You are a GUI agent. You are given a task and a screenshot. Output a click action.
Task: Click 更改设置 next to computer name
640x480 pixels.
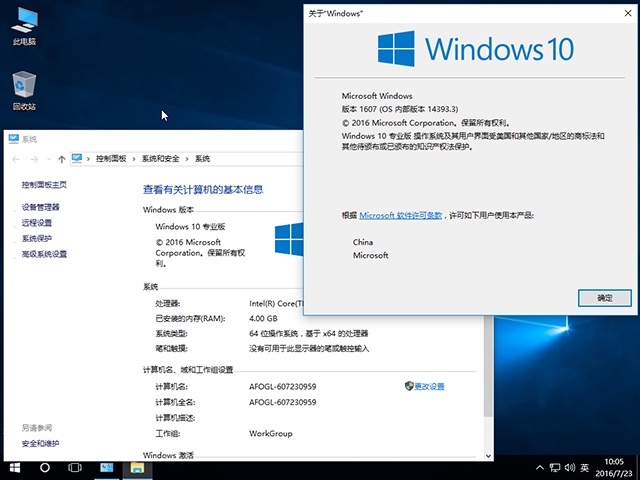tap(428, 386)
